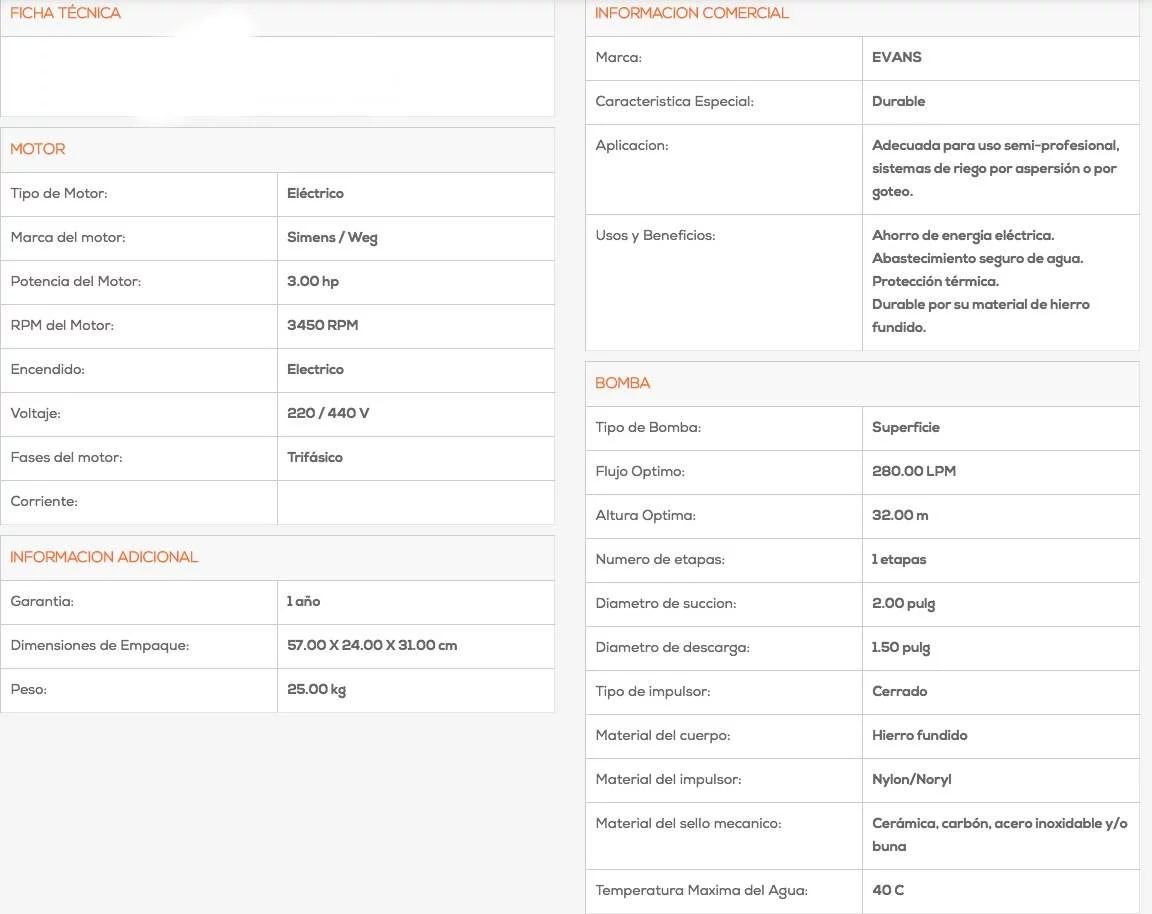Click the MOTOR section heading
Image resolution: width=1152 pixels, height=914 pixels.
click(x=38, y=149)
